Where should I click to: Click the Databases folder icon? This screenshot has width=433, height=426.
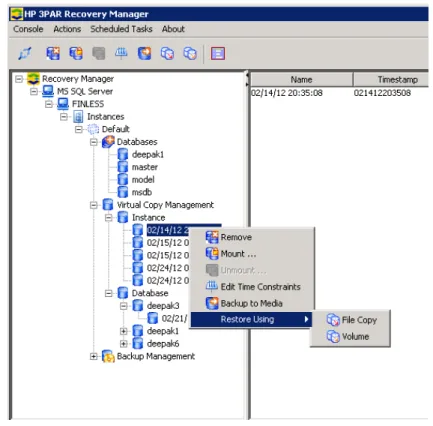tap(108, 142)
